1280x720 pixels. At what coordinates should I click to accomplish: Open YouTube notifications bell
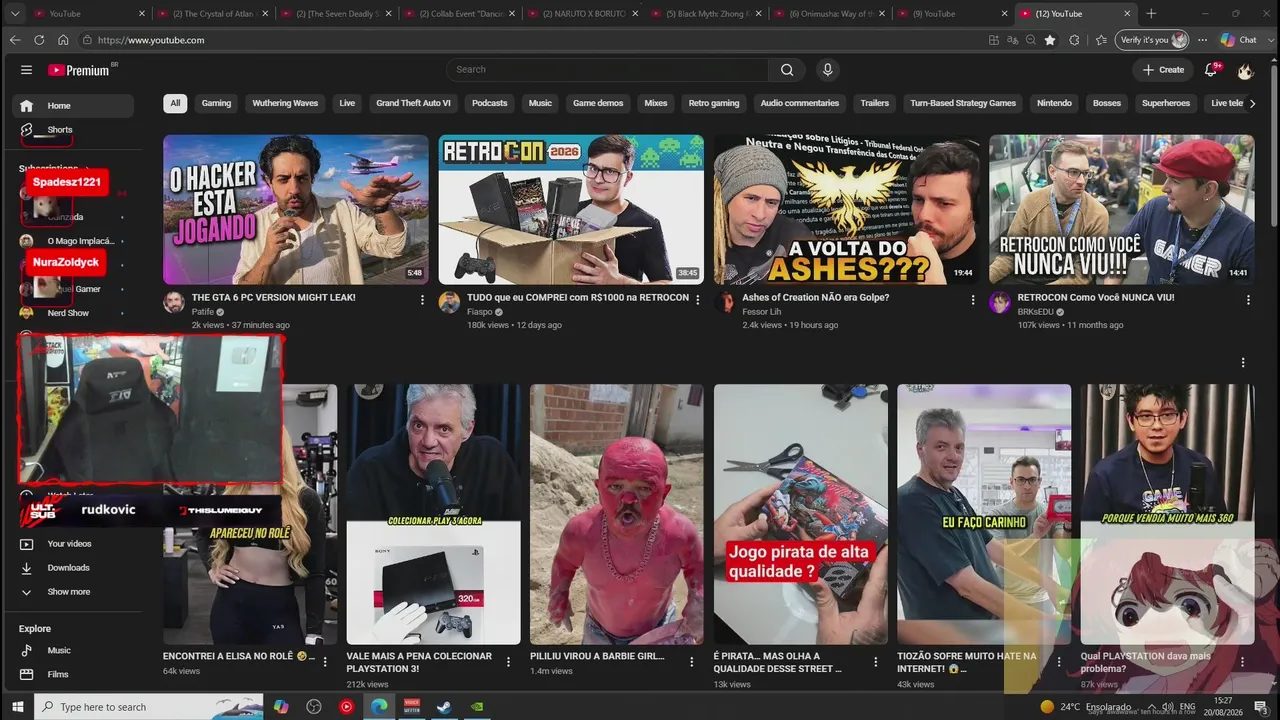pos(1211,70)
